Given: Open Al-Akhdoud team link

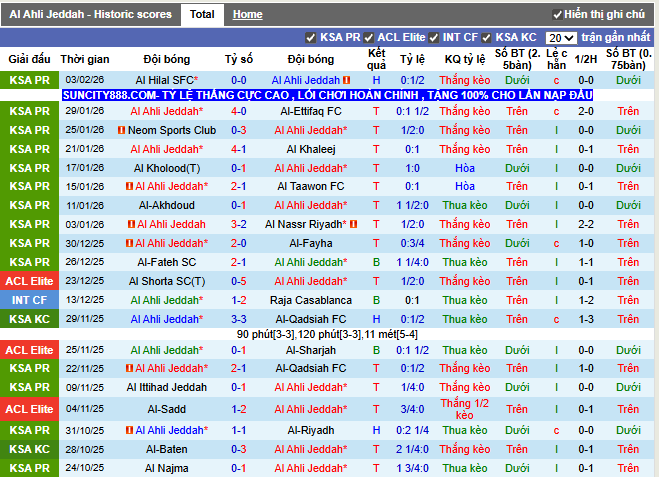Looking at the screenshot, I should click(166, 206).
